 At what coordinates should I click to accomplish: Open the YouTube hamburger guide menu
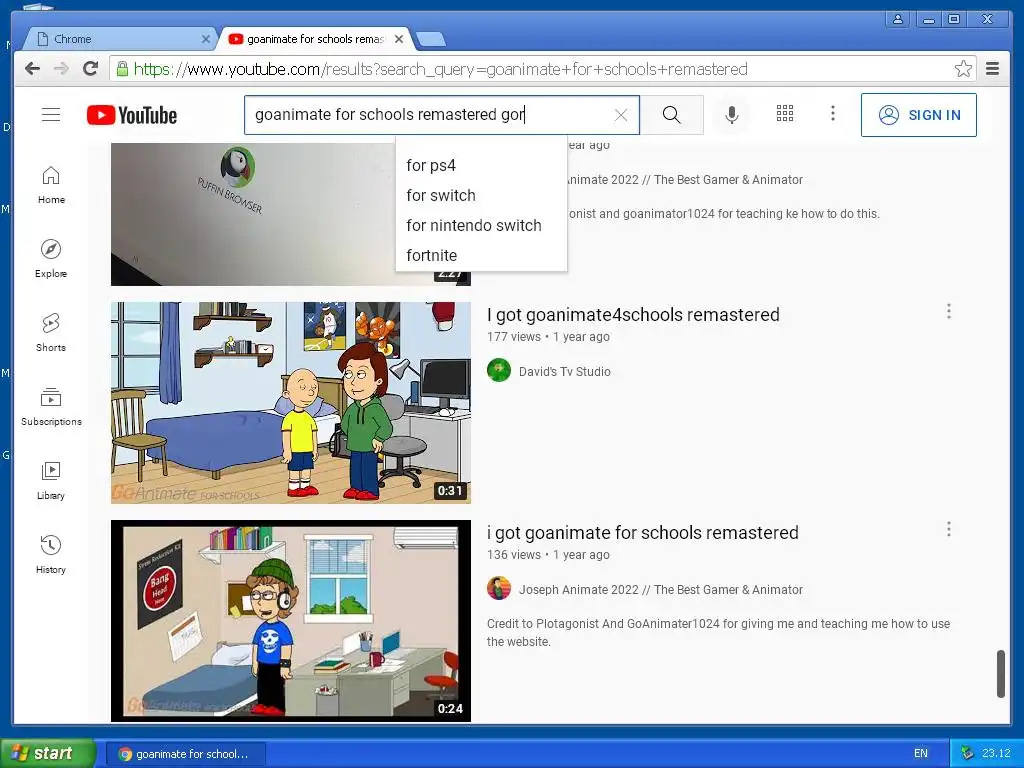[51, 115]
